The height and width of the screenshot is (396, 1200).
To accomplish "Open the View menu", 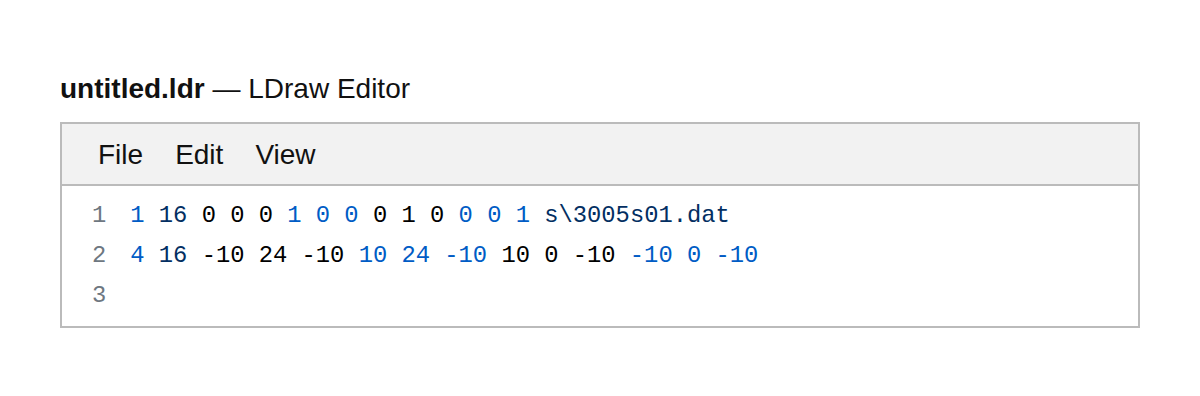I will [x=285, y=155].
